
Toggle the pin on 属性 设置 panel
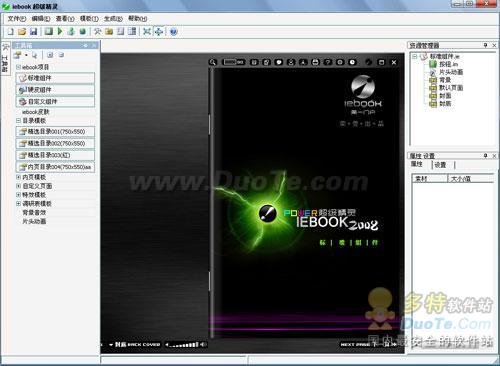[486, 156]
